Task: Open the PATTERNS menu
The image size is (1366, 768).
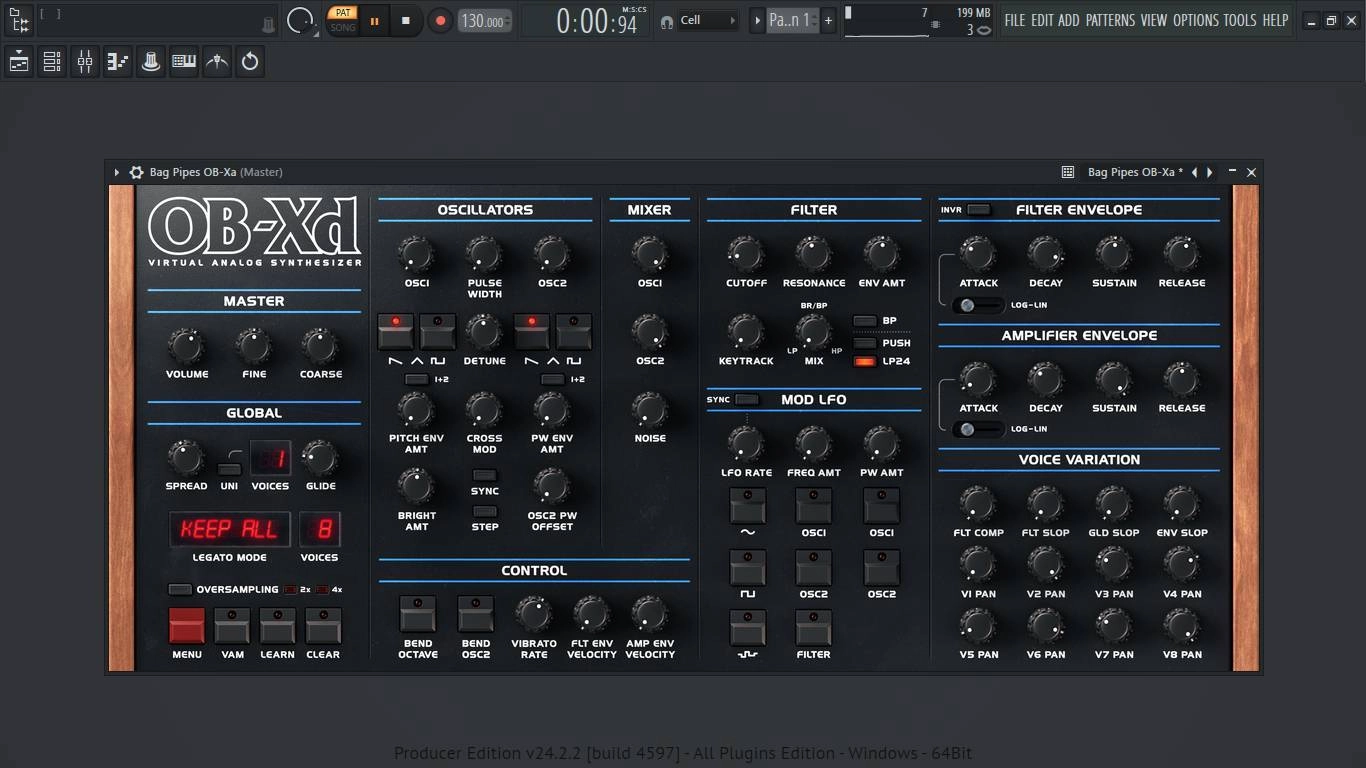Action: point(1110,20)
